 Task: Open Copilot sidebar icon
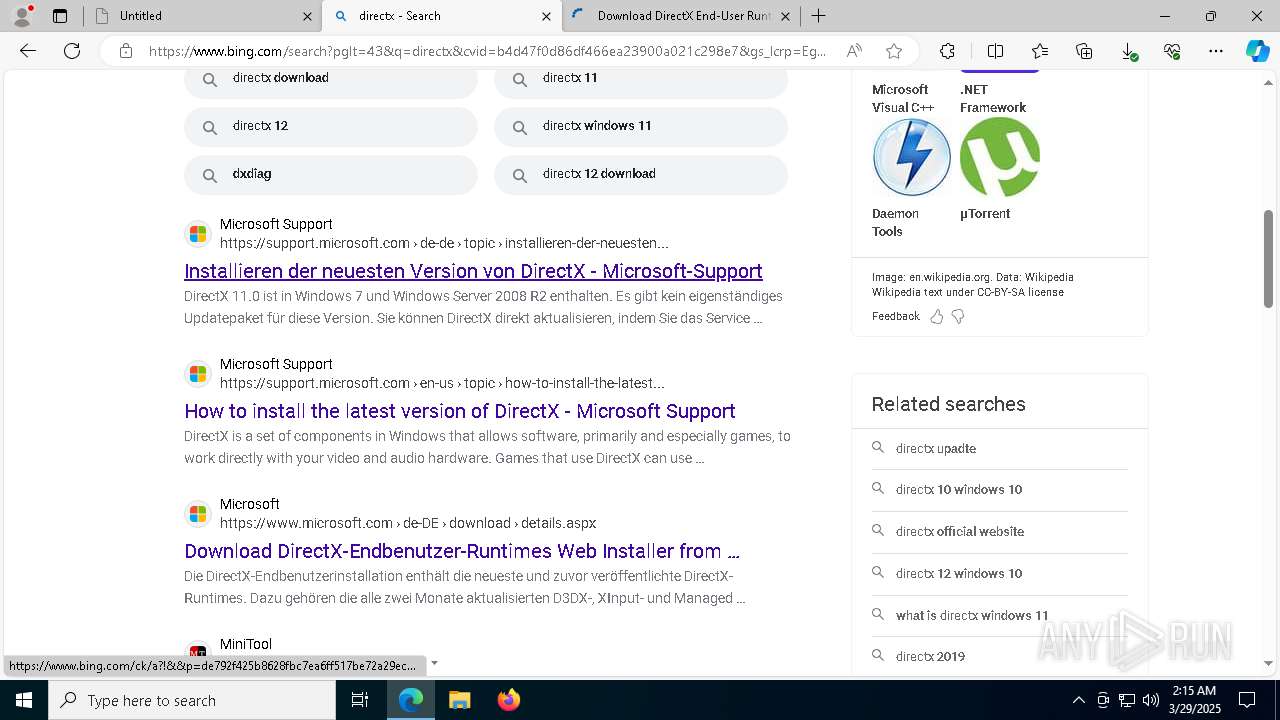[x=1257, y=51]
